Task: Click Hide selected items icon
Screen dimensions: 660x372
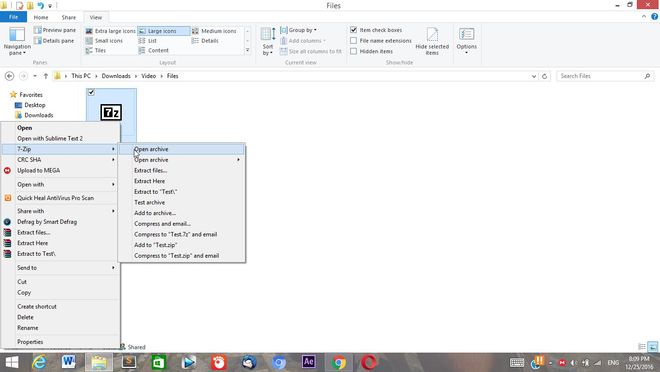Action: [432, 41]
